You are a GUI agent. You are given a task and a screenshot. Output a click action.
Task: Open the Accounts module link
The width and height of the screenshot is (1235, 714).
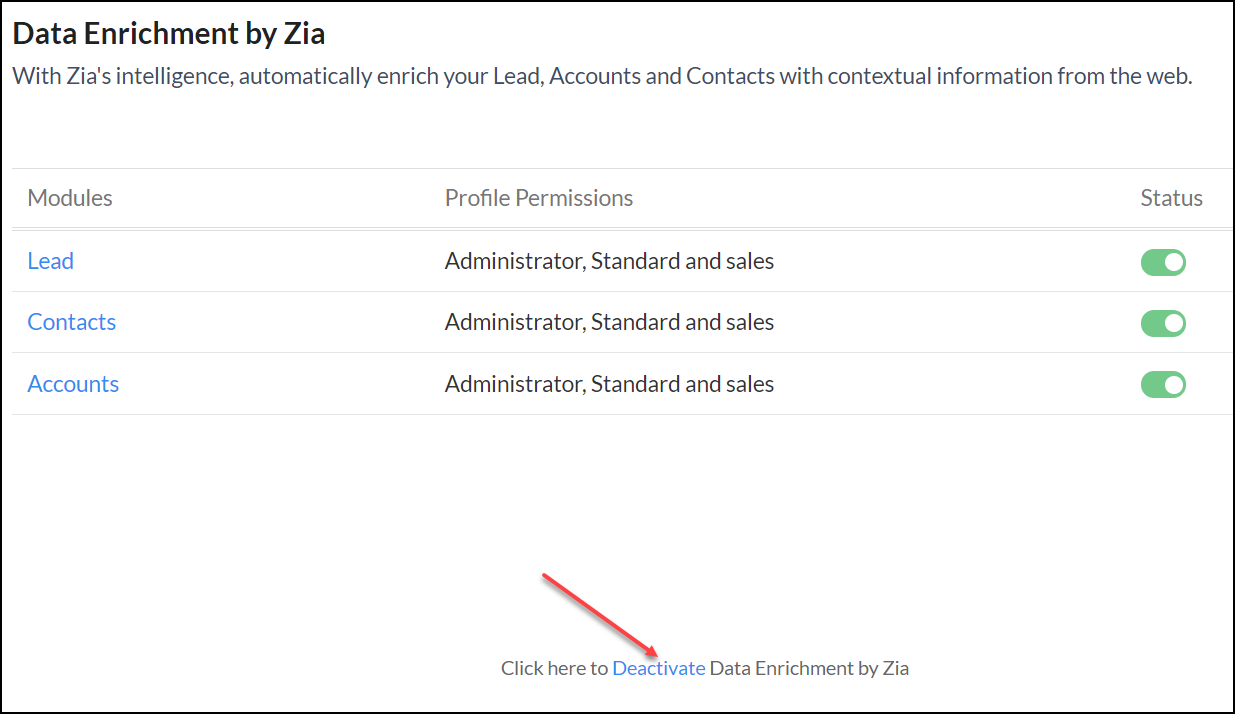73,384
